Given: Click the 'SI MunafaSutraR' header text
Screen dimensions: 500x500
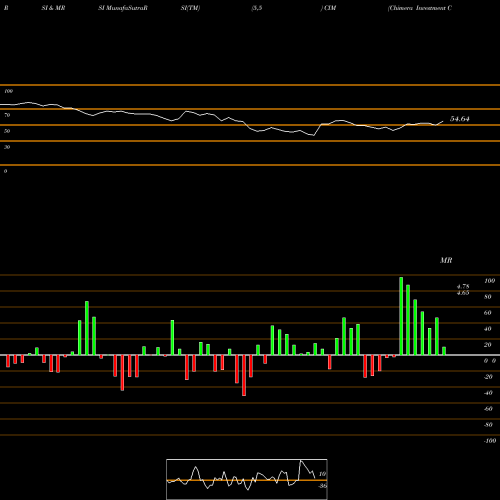Looking at the screenshot, I should (123, 8).
